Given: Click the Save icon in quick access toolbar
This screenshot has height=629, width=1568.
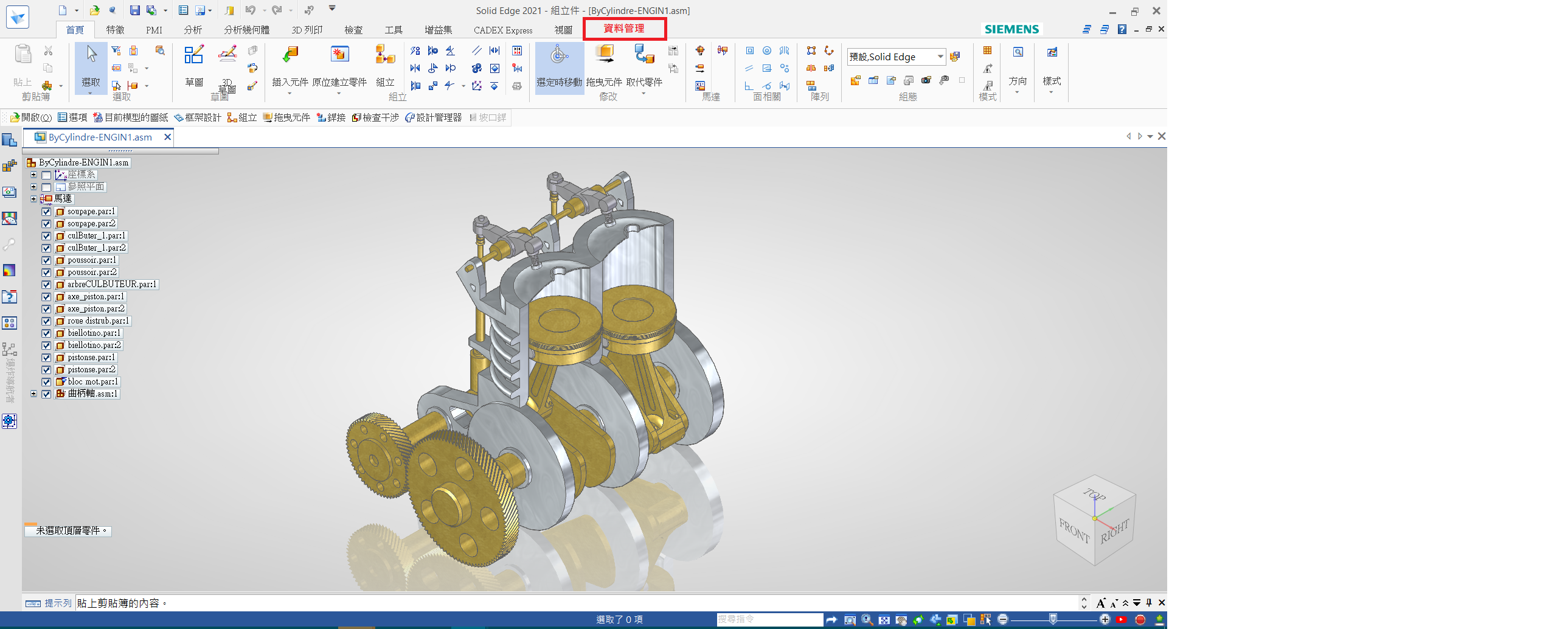Looking at the screenshot, I should (134, 10).
